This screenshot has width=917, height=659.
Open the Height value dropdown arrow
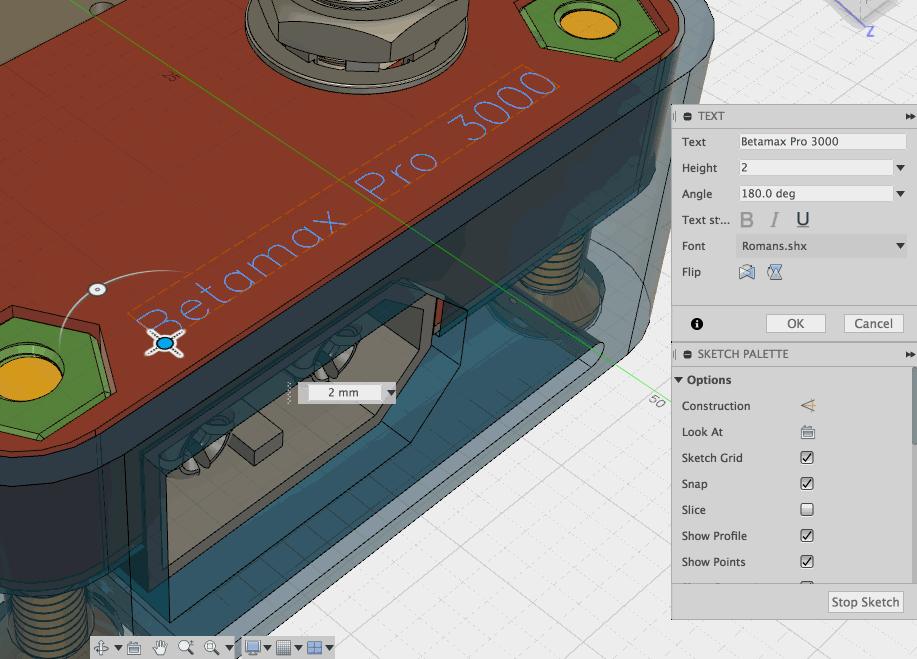click(900, 168)
